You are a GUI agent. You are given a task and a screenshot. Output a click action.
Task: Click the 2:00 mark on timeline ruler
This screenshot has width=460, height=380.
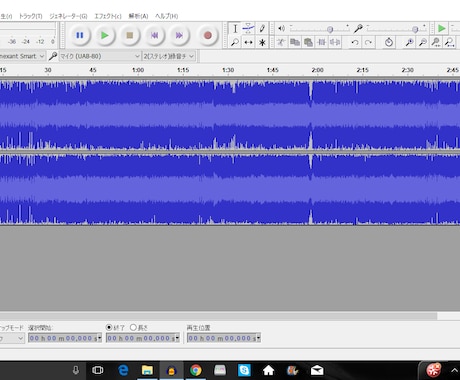[318, 70]
